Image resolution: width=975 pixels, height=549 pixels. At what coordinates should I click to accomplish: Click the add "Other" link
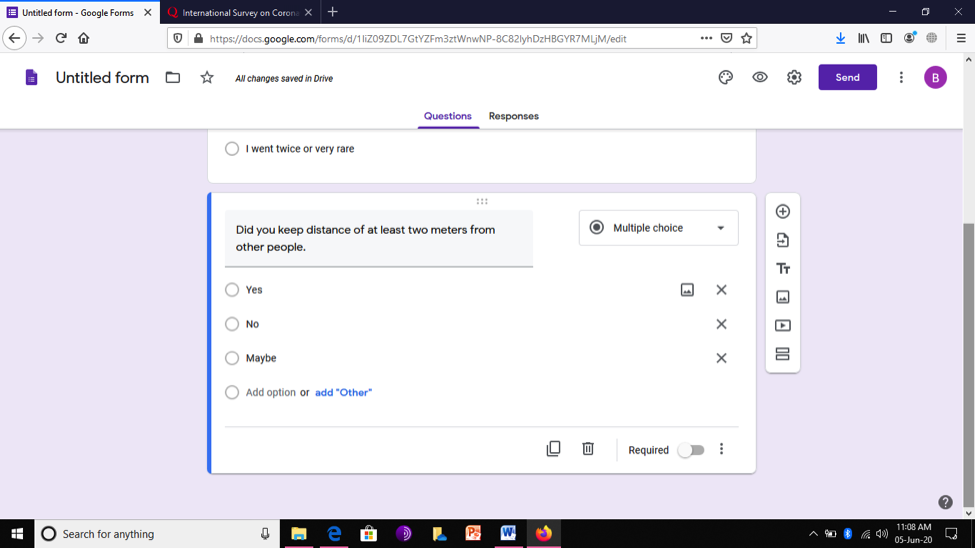coord(343,392)
